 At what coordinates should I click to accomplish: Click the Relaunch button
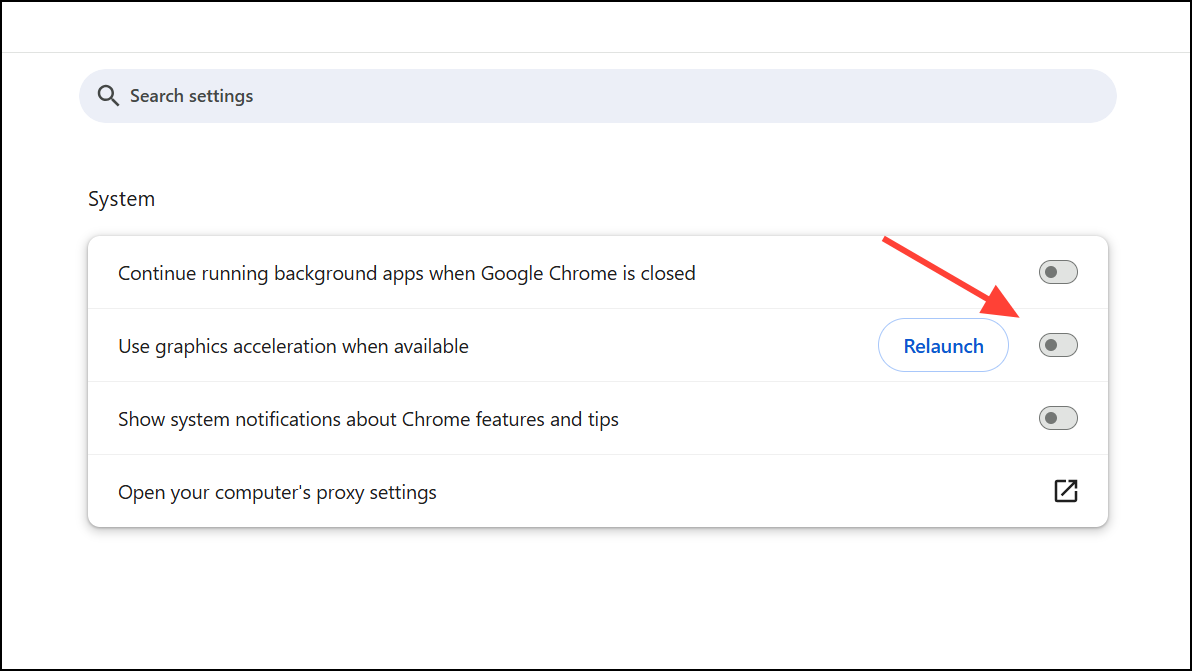pos(942,345)
